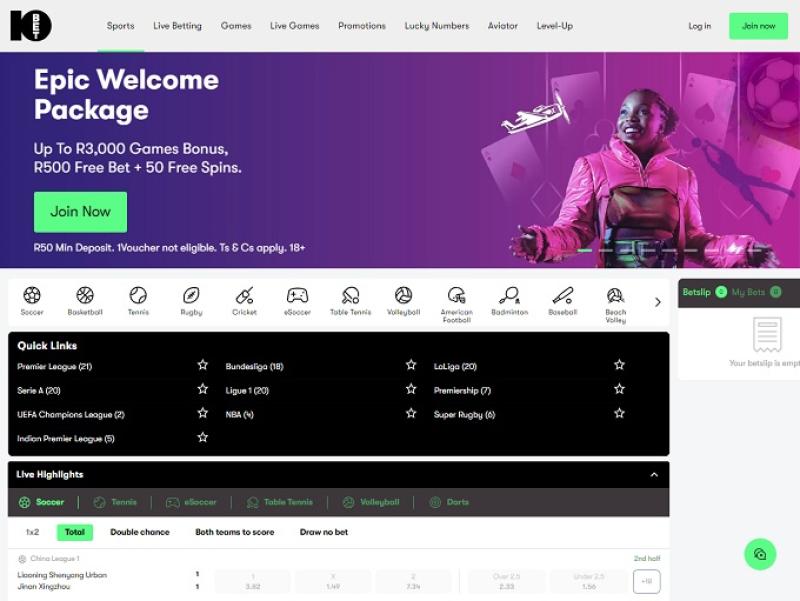Select the Soccer sport icon
This screenshot has height=601, width=800.
point(32,296)
